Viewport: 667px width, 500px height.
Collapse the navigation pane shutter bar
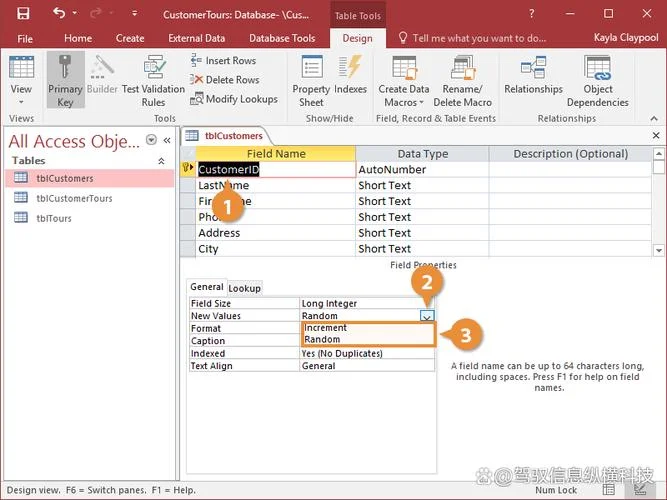[167, 140]
